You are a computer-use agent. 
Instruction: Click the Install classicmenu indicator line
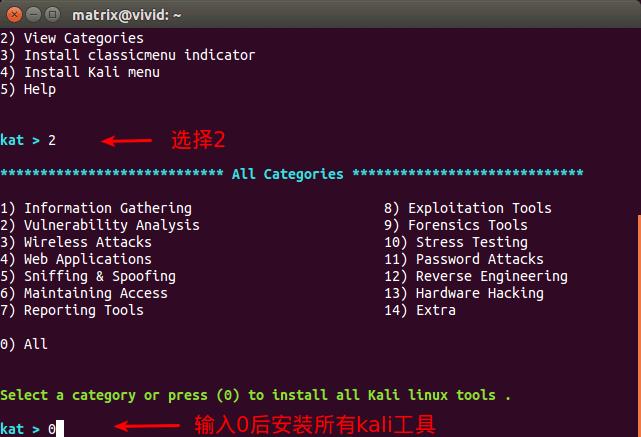point(128,55)
